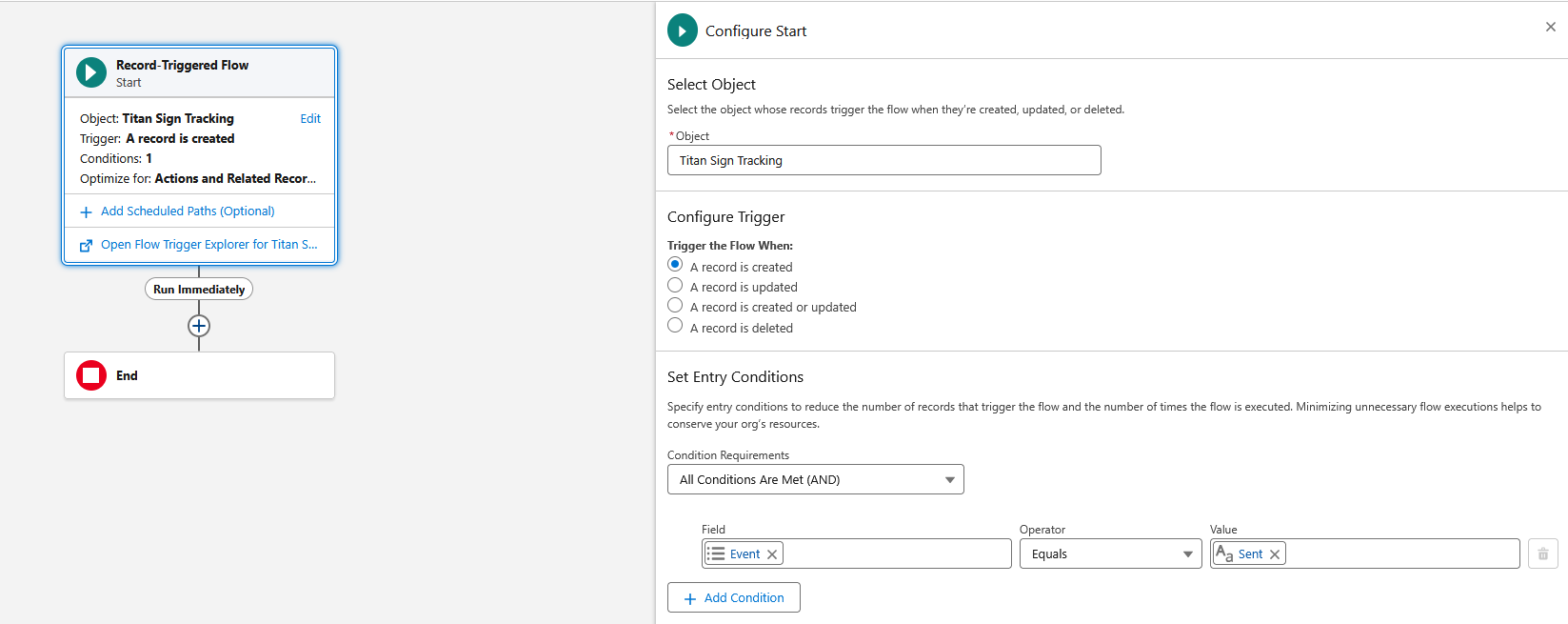Click the Run Immediately path label
This screenshot has width=1568, height=624.
click(199, 289)
